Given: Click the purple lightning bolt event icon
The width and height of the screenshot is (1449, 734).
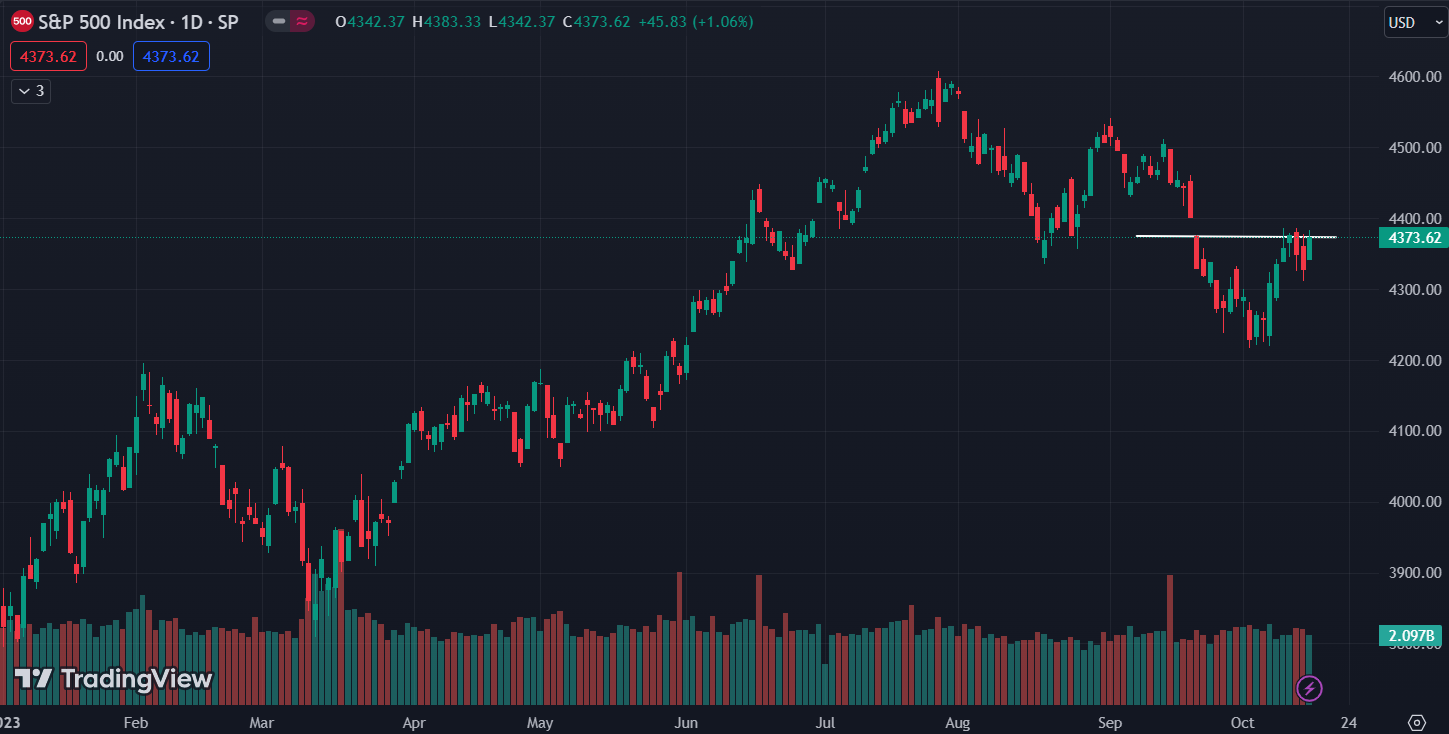Looking at the screenshot, I should click(1309, 688).
